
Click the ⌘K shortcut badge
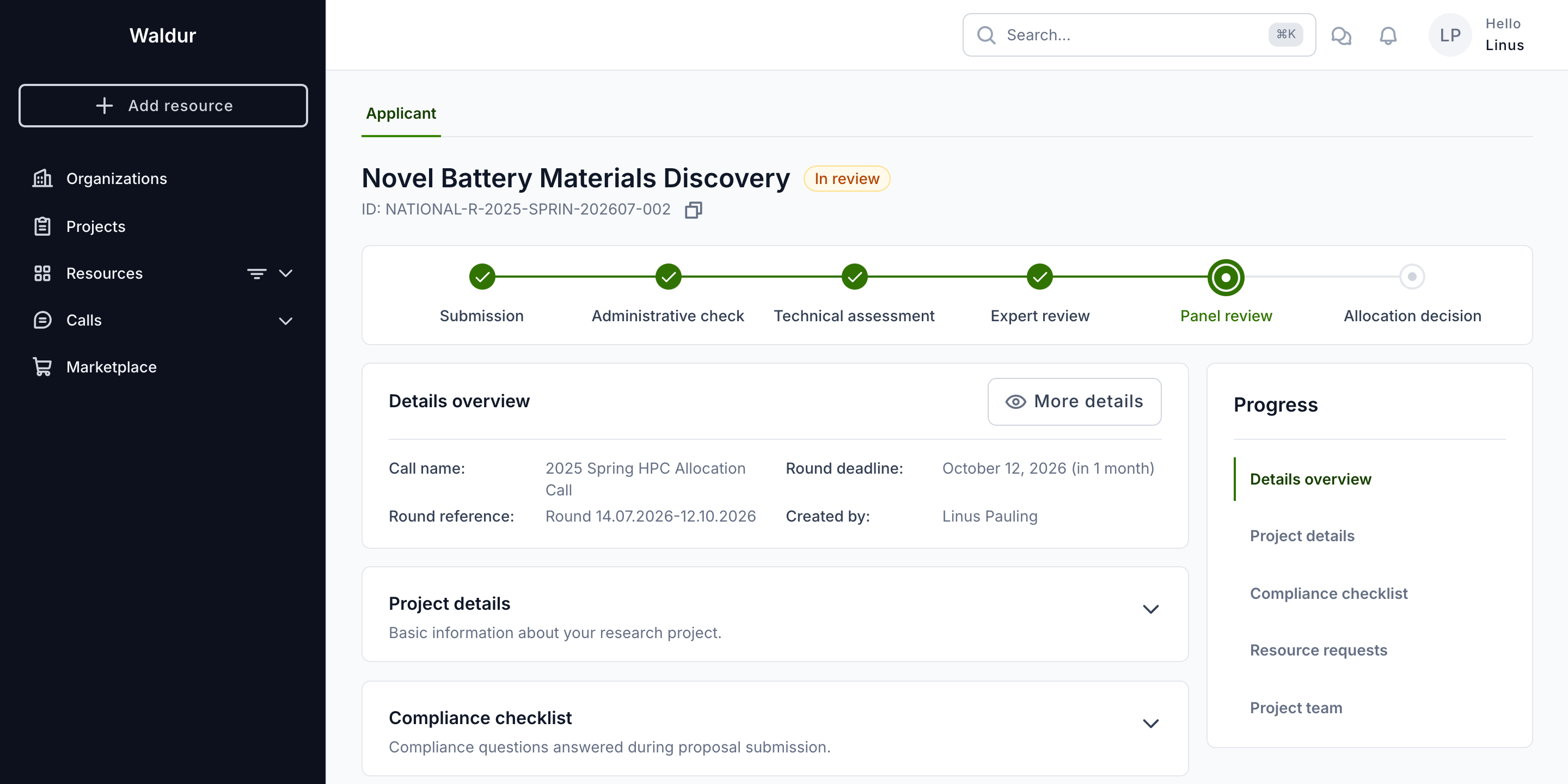click(1285, 35)
